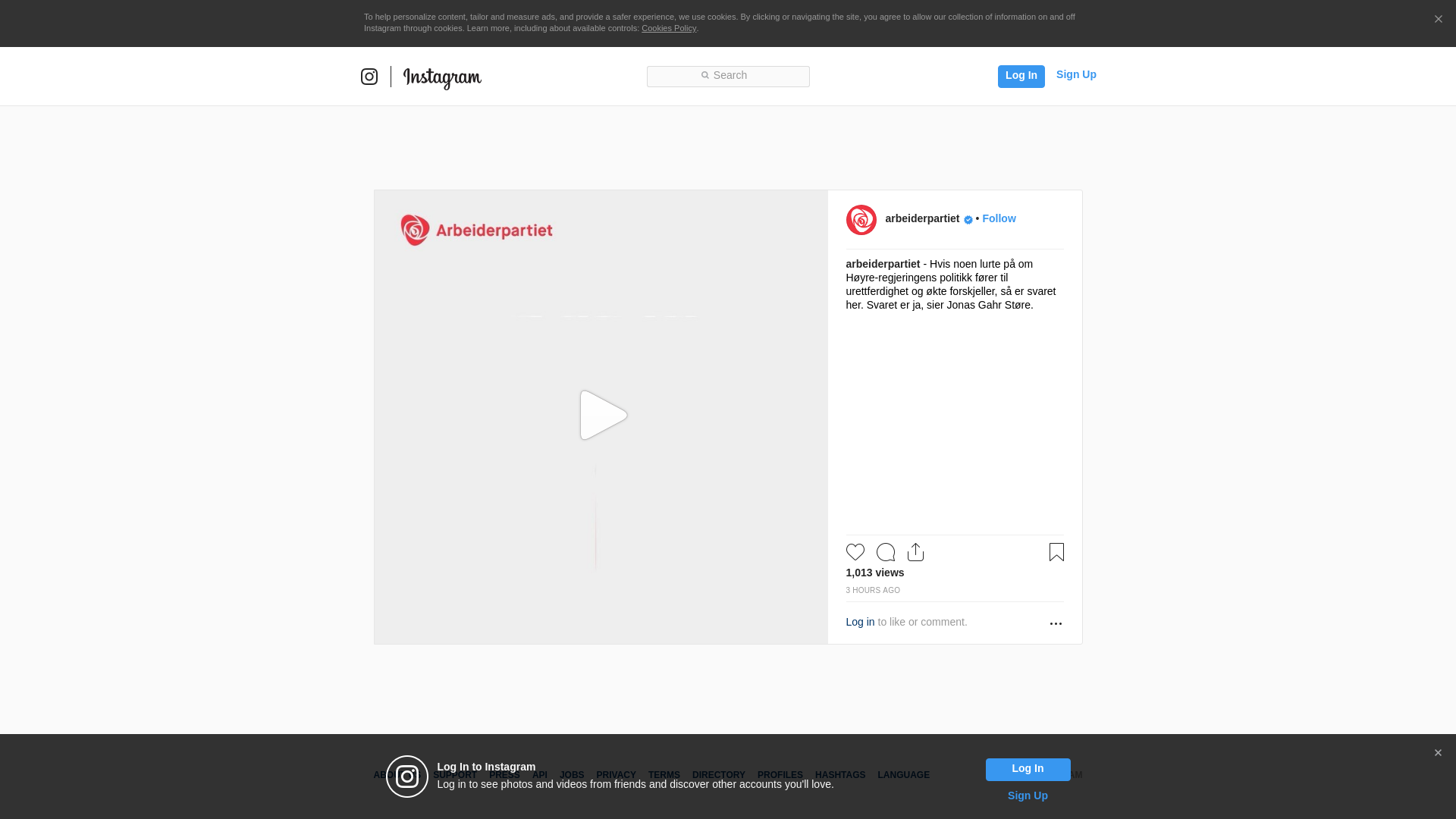The height and width of the screenshot is (819, 1456).
Task: Click Sign Up in bottom banner
Action: (1028, 795)
